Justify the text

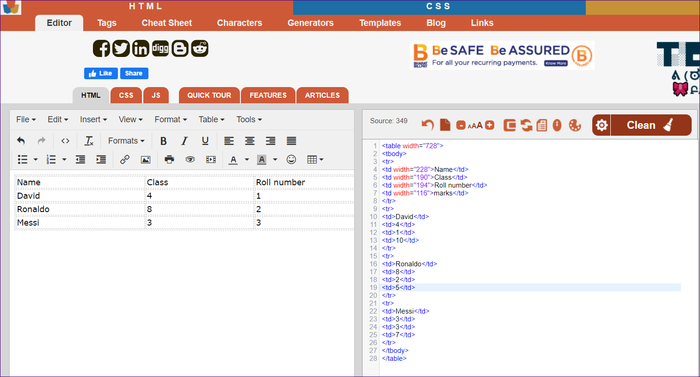point(291,141)
